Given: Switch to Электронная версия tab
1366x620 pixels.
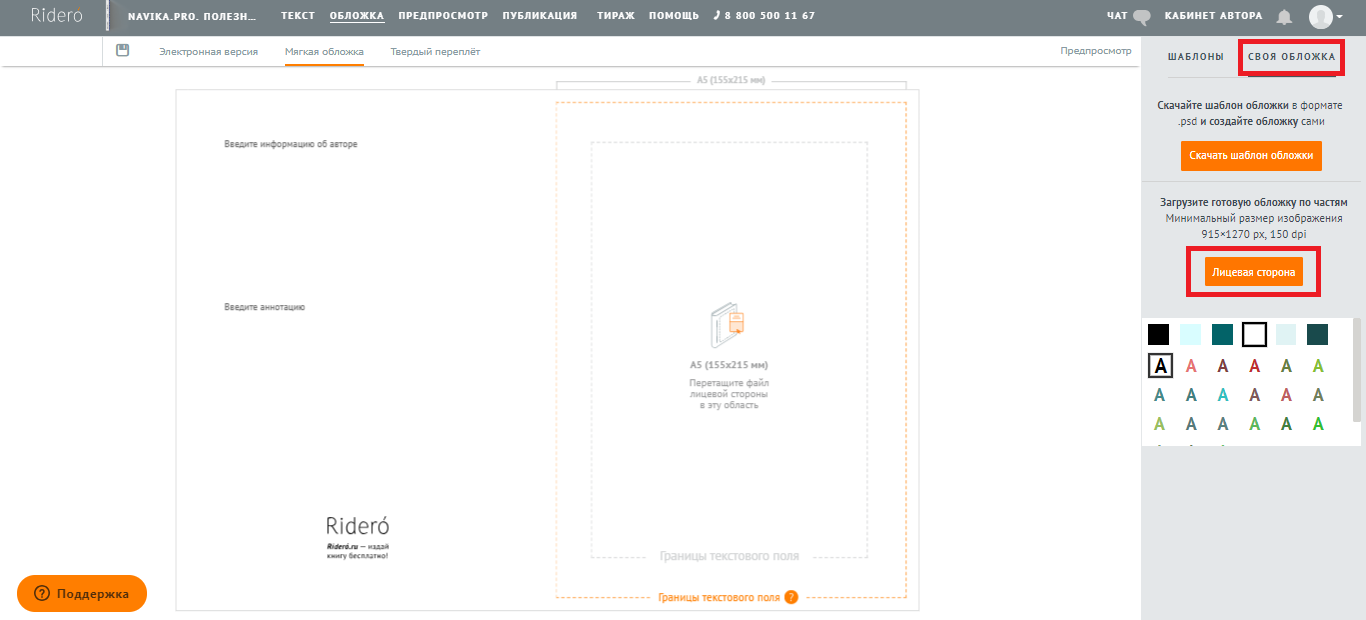Looking at the screenshot, I should coord(208,51).
